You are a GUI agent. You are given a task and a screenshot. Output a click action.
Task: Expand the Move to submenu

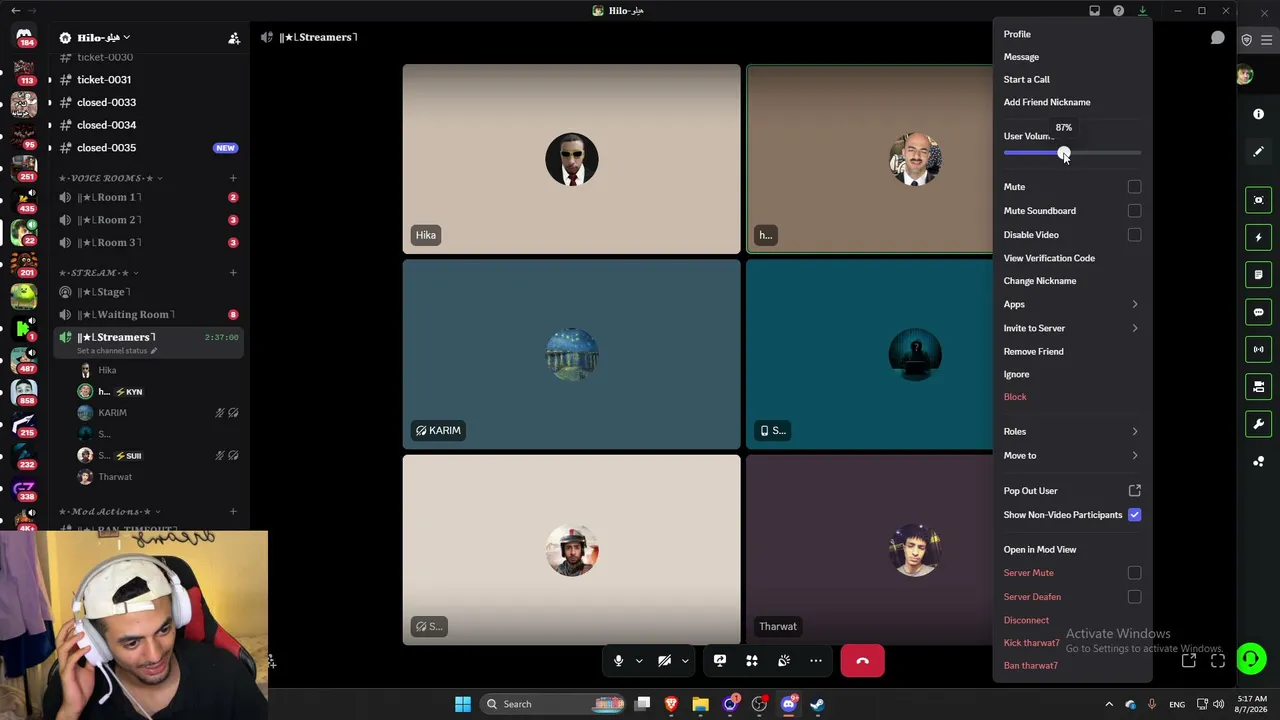[x=1072, y=455]
